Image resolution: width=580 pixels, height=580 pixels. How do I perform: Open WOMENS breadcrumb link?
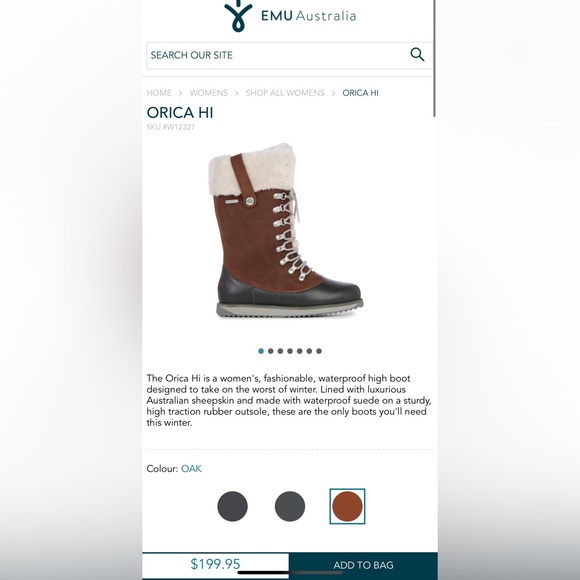tap(209, 93)
